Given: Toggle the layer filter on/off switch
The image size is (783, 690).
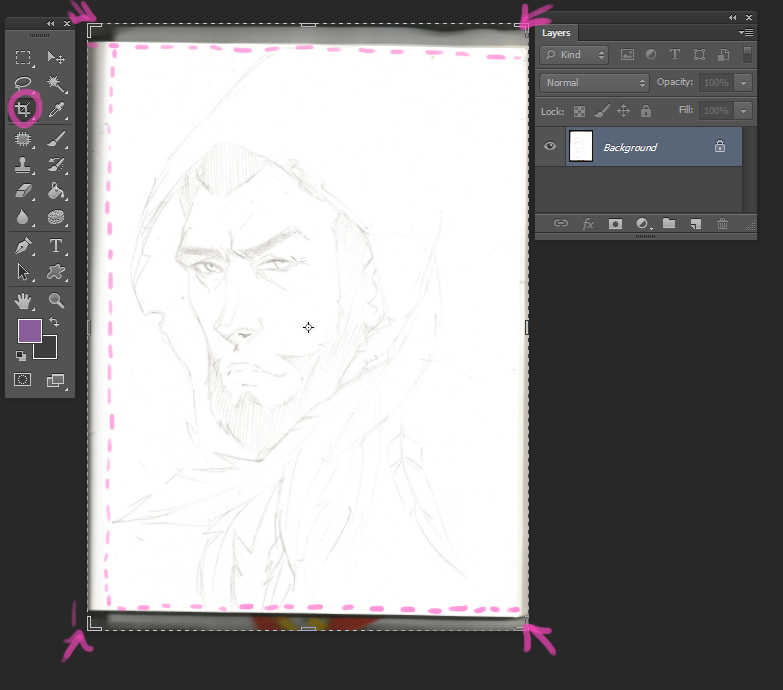Looking at the screenshot, I should (x=747, y=55).
